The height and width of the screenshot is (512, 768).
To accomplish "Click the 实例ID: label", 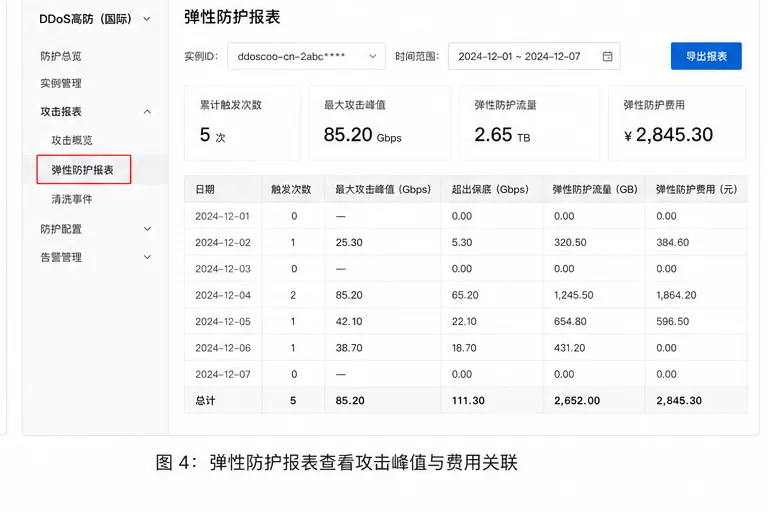I will coord(201,56).
